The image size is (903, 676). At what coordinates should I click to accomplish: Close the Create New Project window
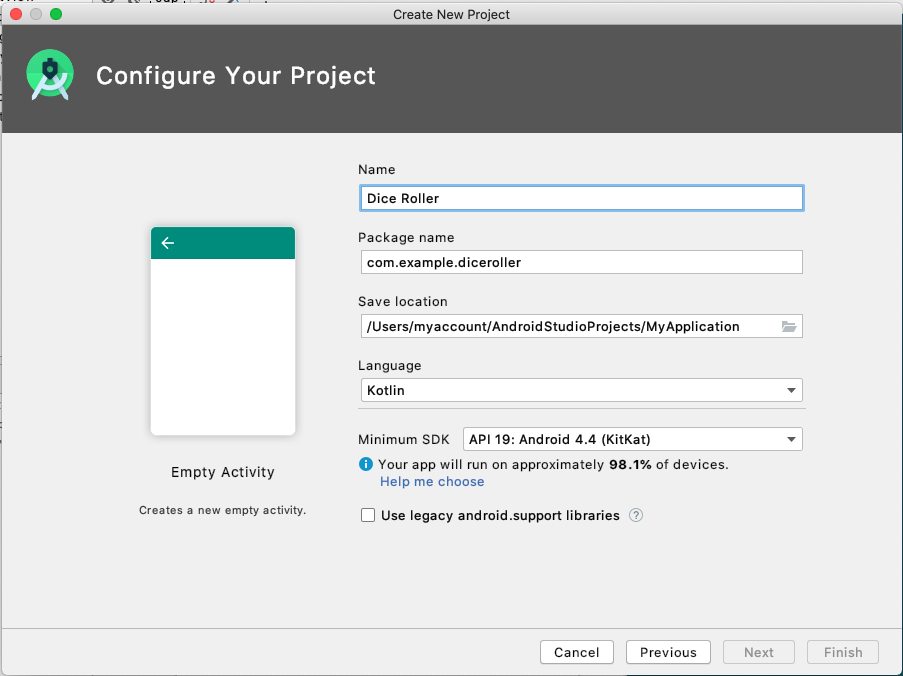click(x=16, y=14)
